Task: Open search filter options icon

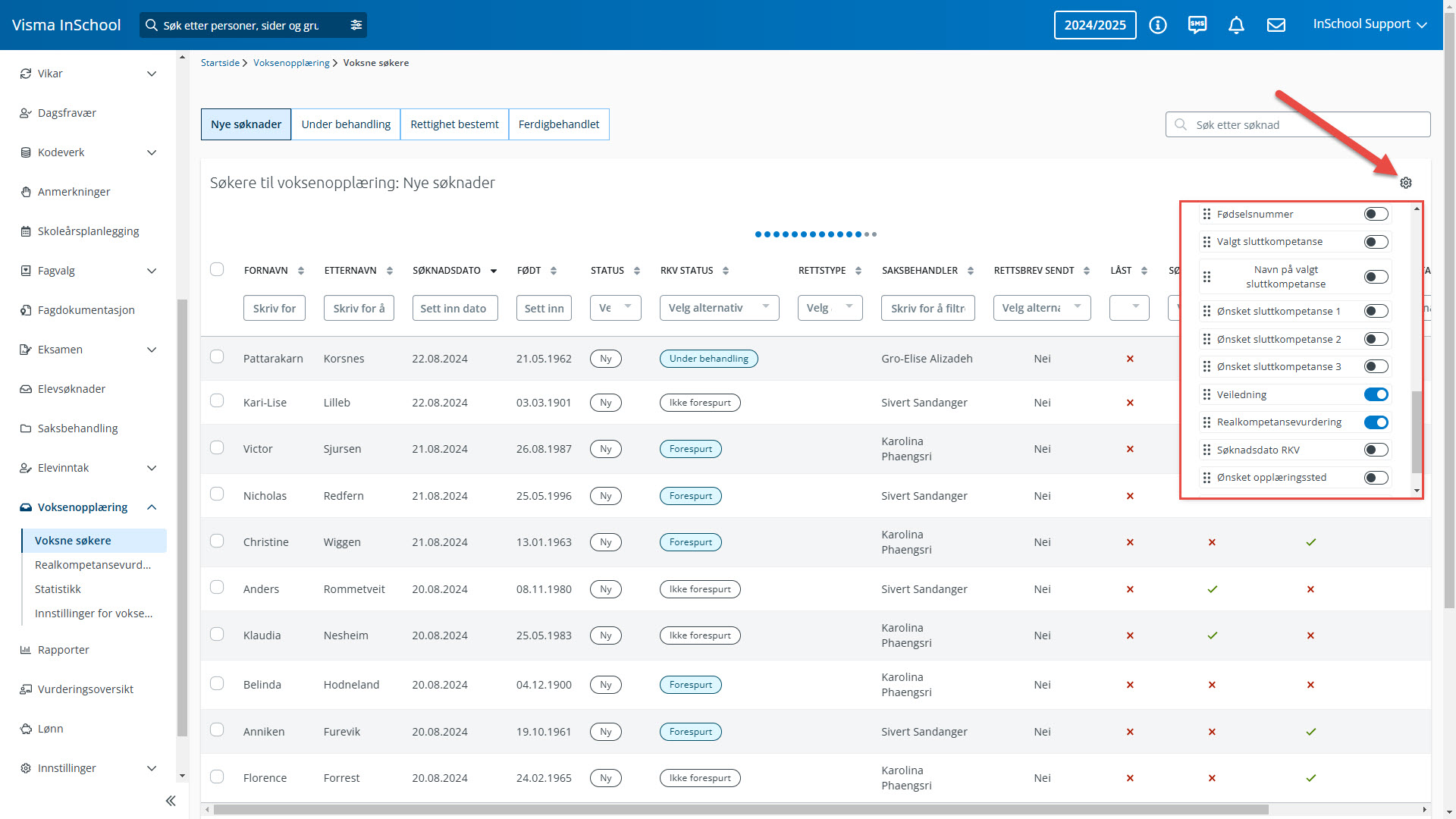Action: point(356,25)
